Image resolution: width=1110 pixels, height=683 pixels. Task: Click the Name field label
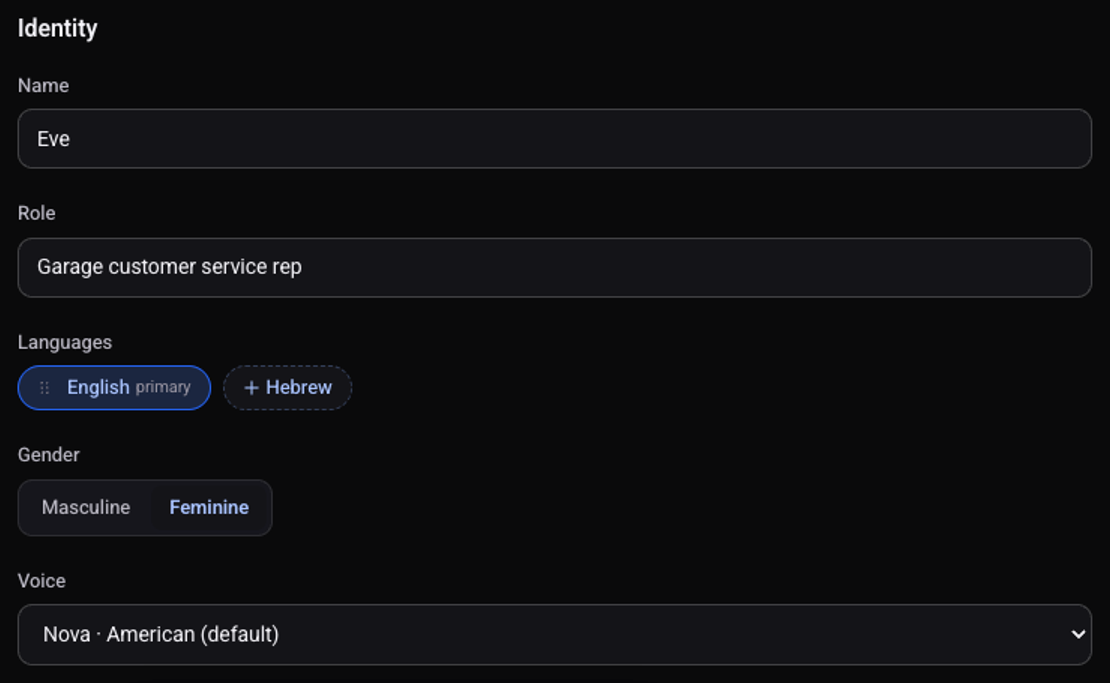[43, 86]
